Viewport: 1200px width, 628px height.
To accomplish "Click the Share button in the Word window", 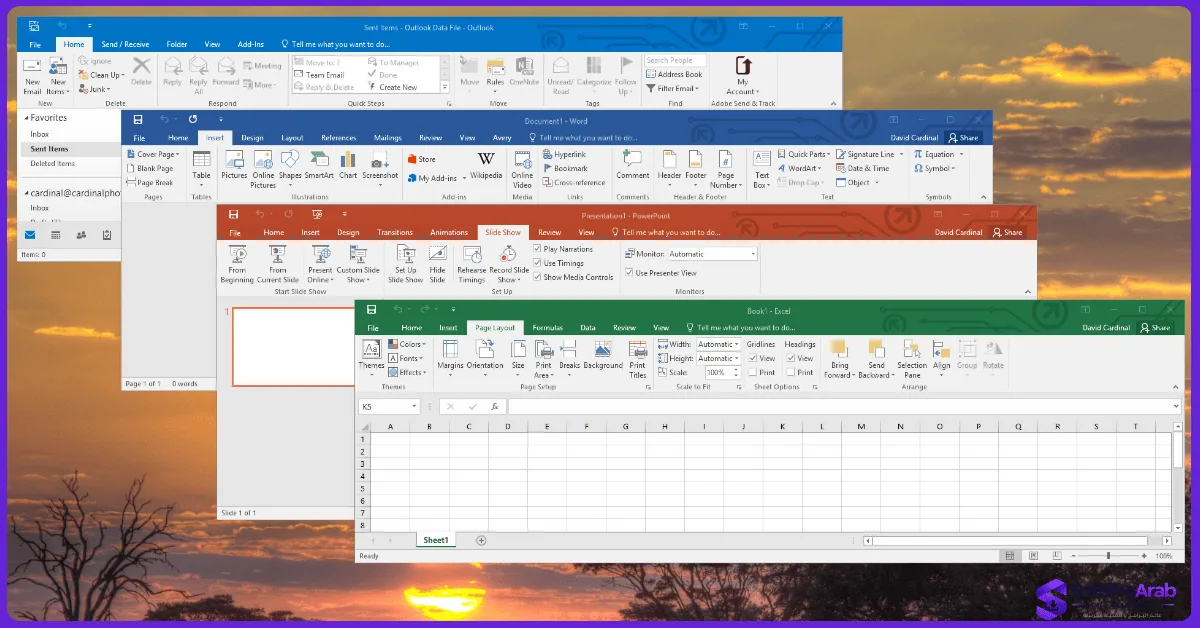I will coord(965,138).
